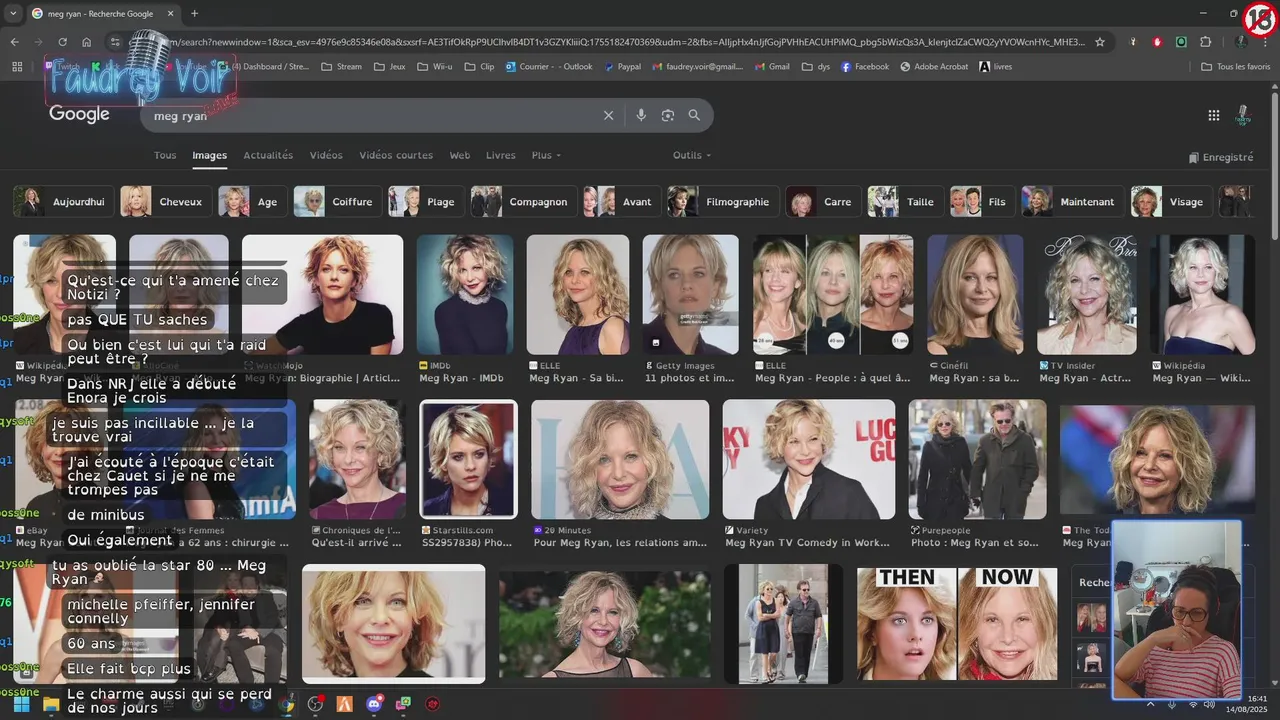Open the orange app icon in taskbar
Image resolution: width=1280 pixels, height=720 pixels.
coord(345,704)
